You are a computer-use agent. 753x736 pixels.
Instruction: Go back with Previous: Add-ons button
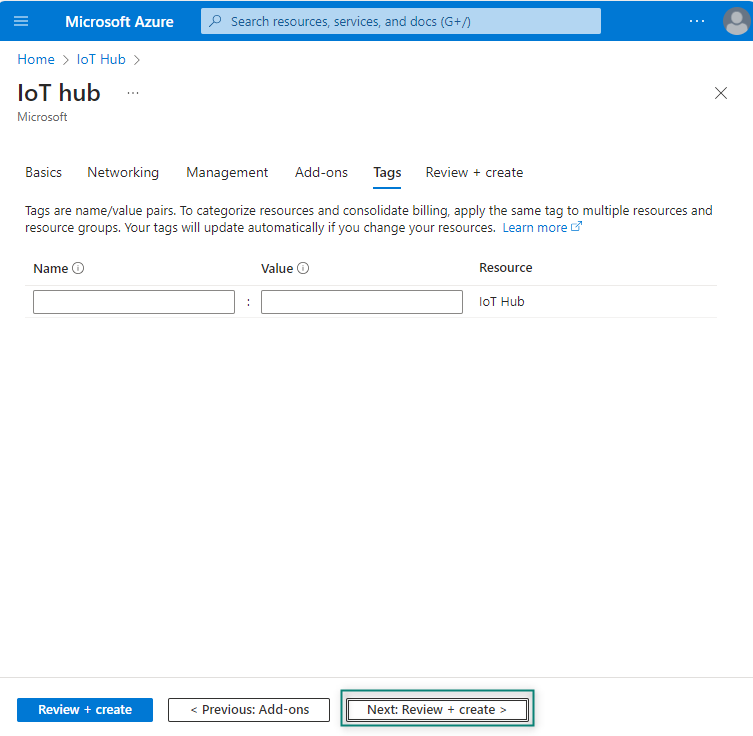pos(249,710)
